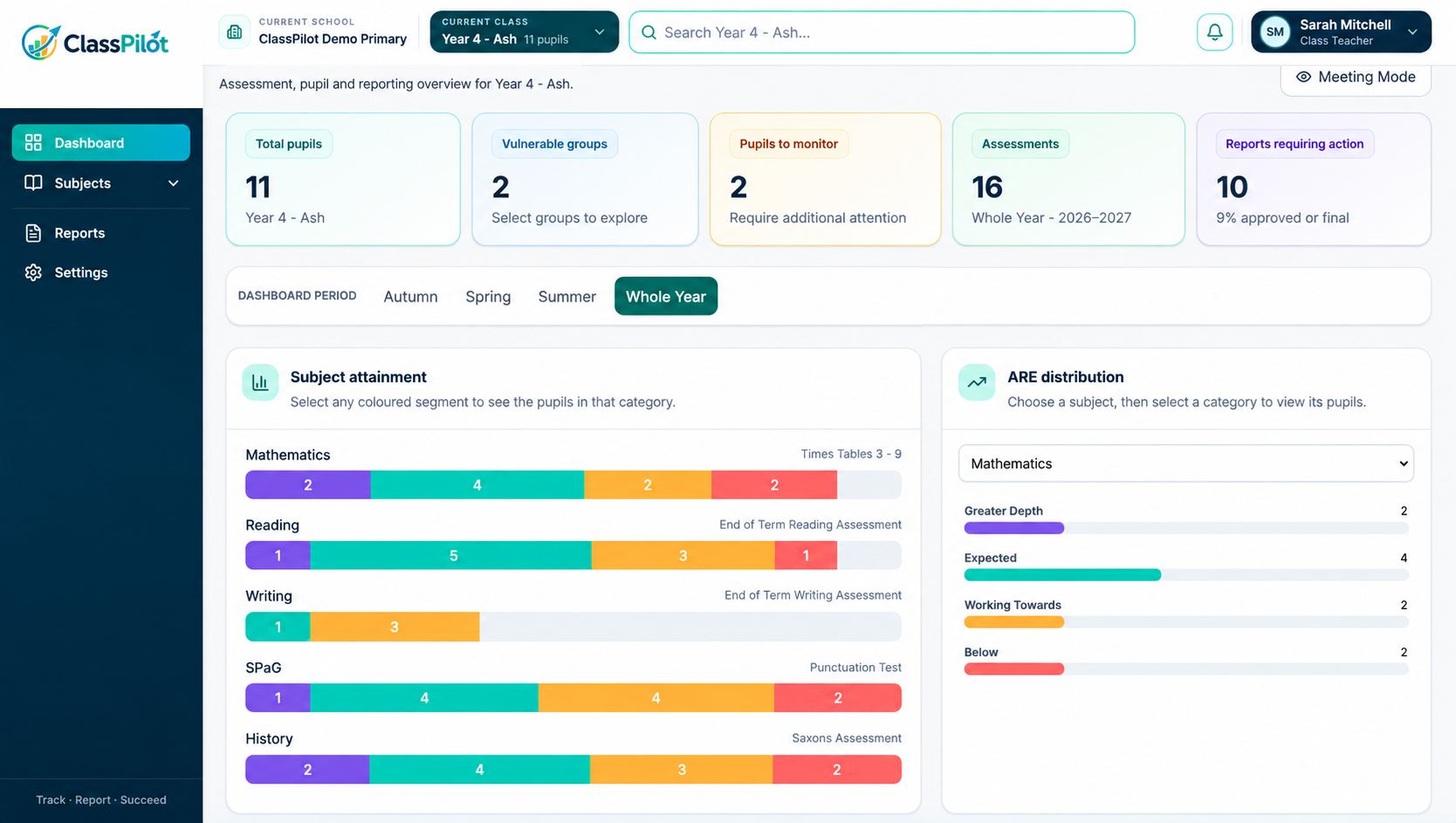This screenshot has width=1456, height=823.
Task: Click the ARE distribution trend icon
Action: click(x=977, y=382)
